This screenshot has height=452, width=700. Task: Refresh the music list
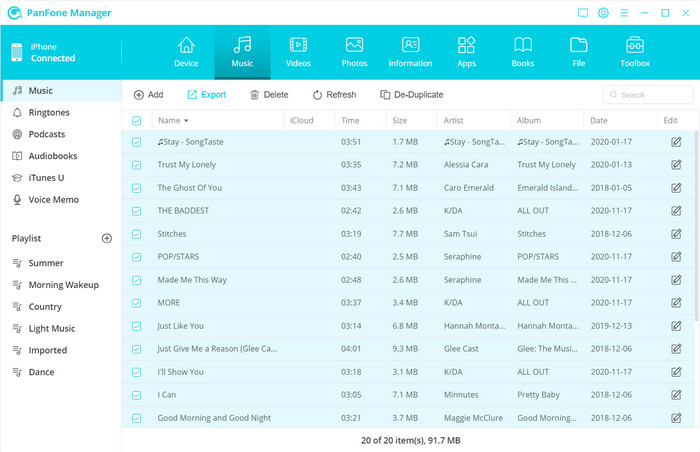coord(334,95)
